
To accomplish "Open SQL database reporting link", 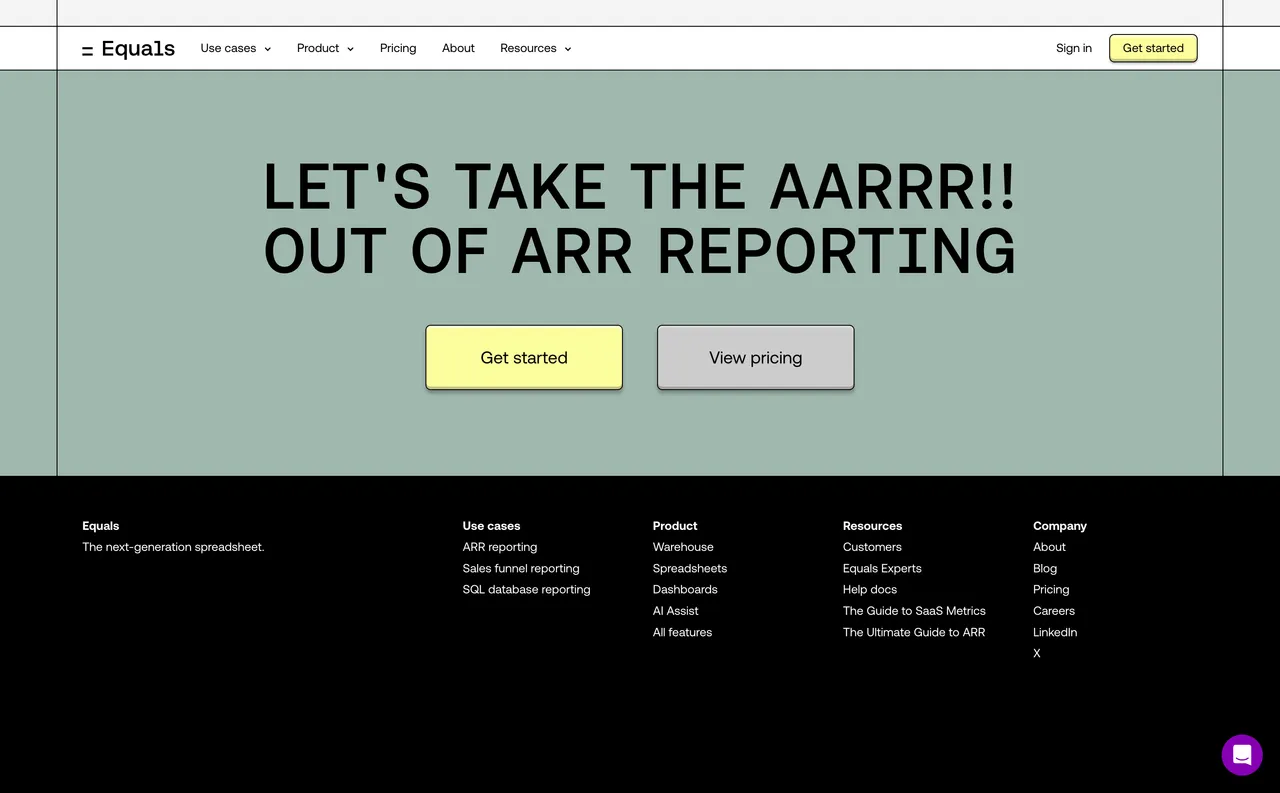I will point(526,589).
